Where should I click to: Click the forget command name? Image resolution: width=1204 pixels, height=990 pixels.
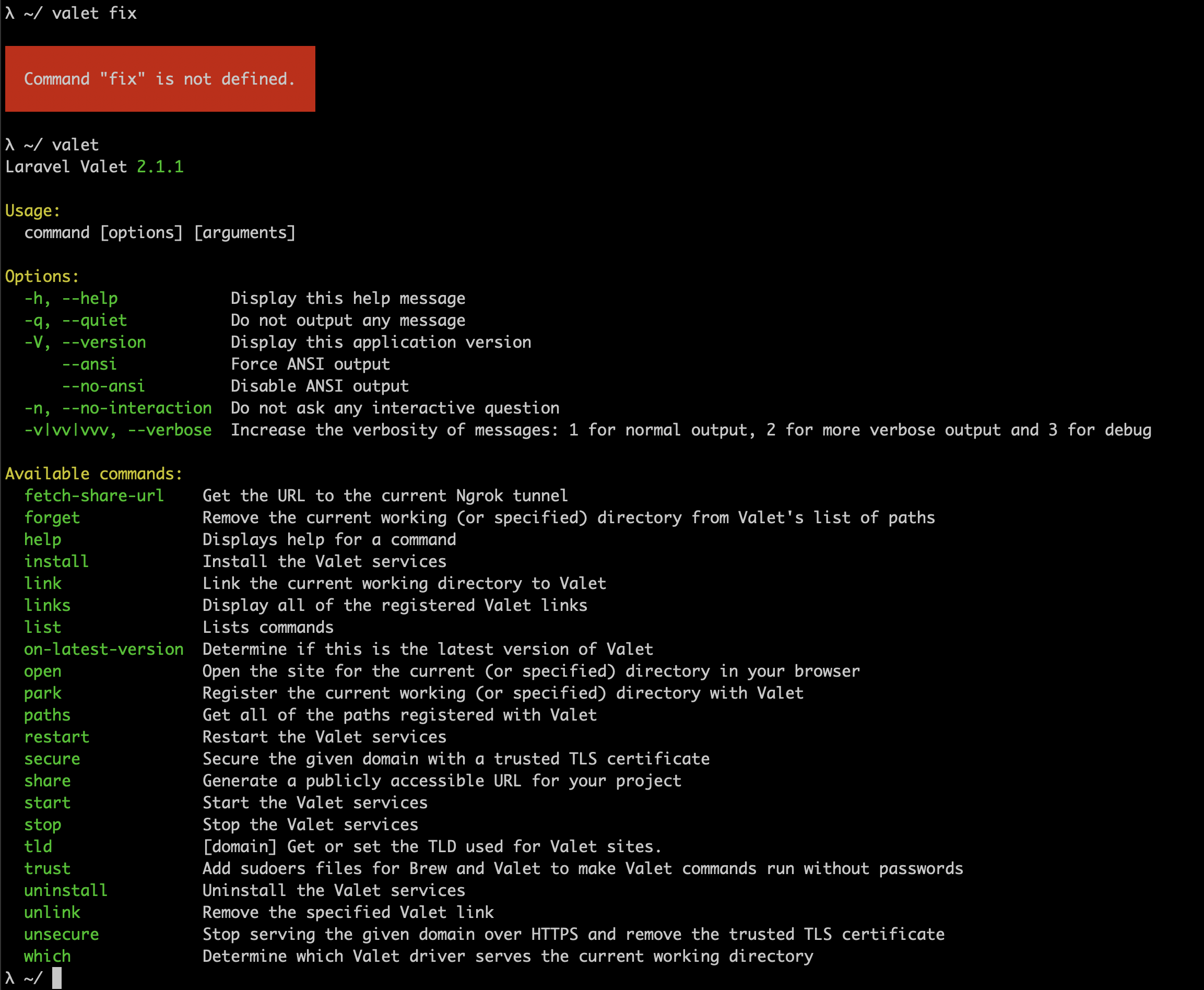(x=52, y=518)
